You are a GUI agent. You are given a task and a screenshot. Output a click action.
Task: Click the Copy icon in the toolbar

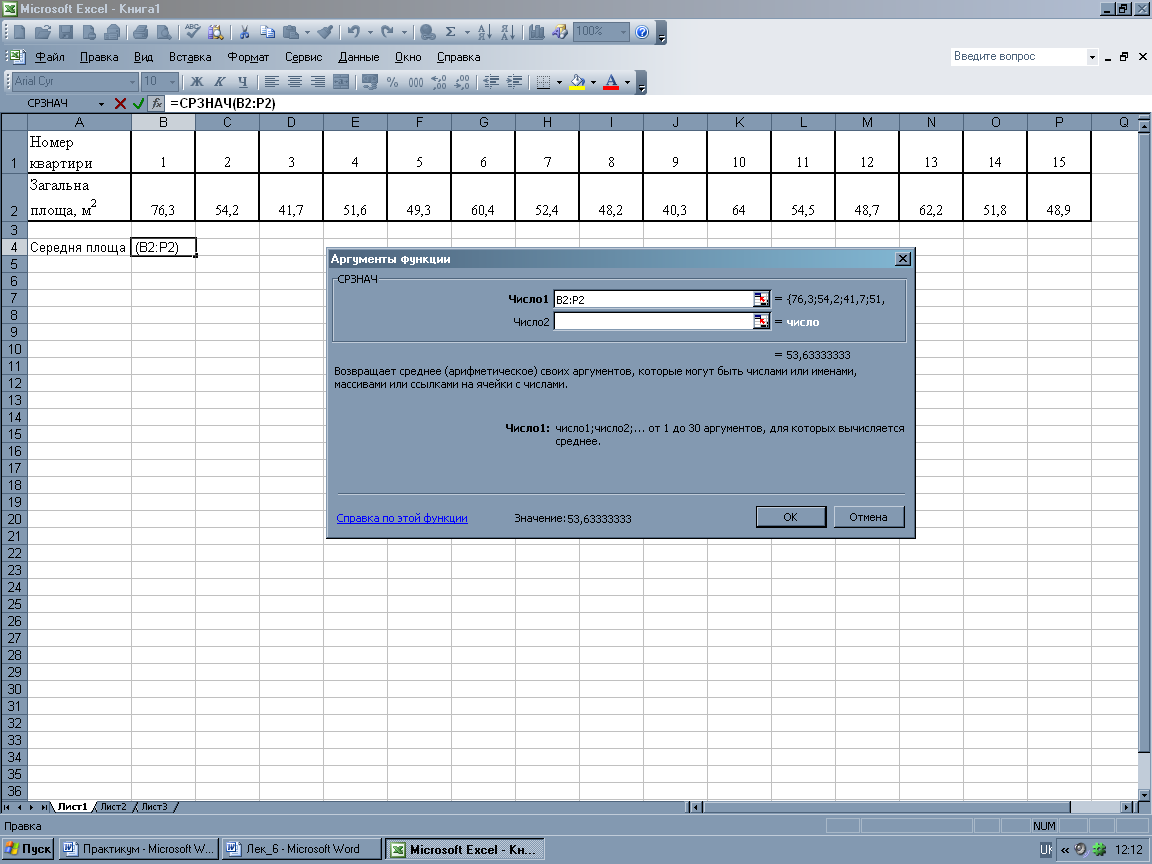267,32
